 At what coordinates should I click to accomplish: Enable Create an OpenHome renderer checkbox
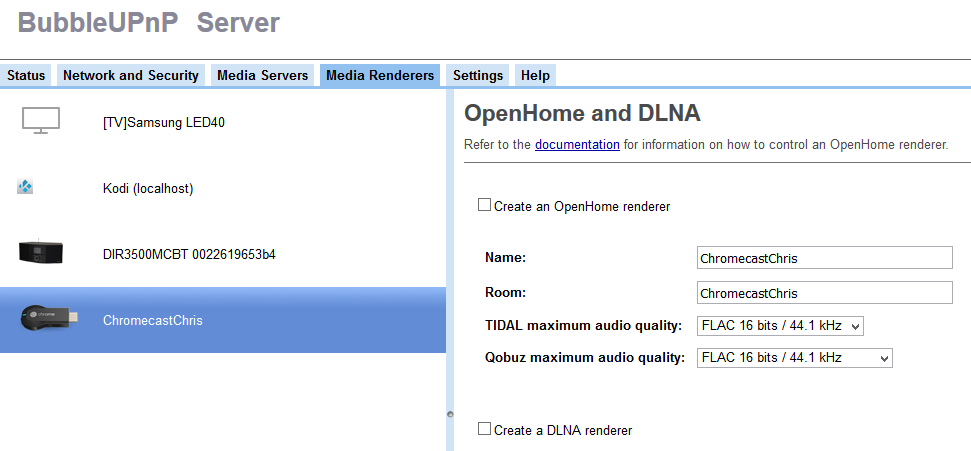click(x=485, y=205)
